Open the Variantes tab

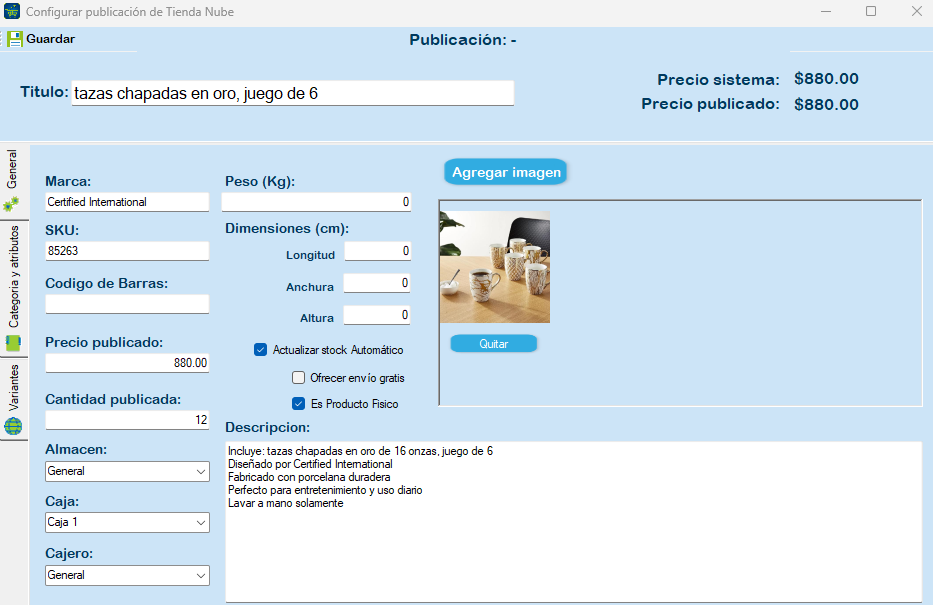point(13,390)
